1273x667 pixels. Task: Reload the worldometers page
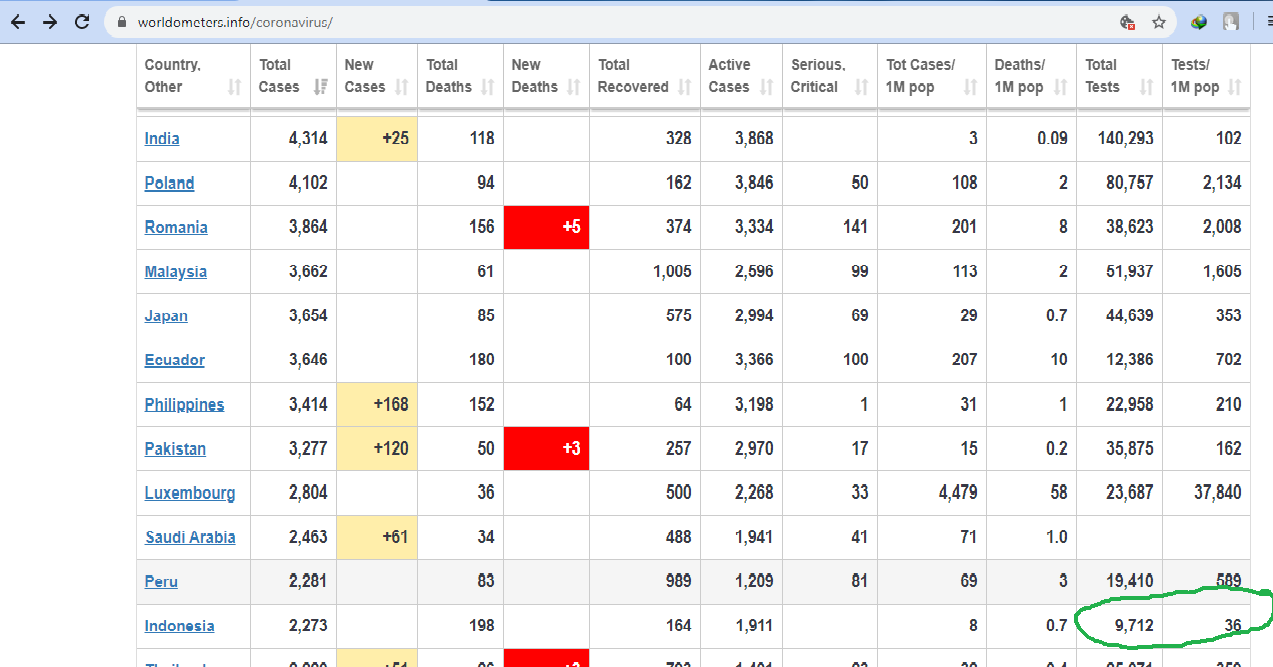click(x=82, y=22)
